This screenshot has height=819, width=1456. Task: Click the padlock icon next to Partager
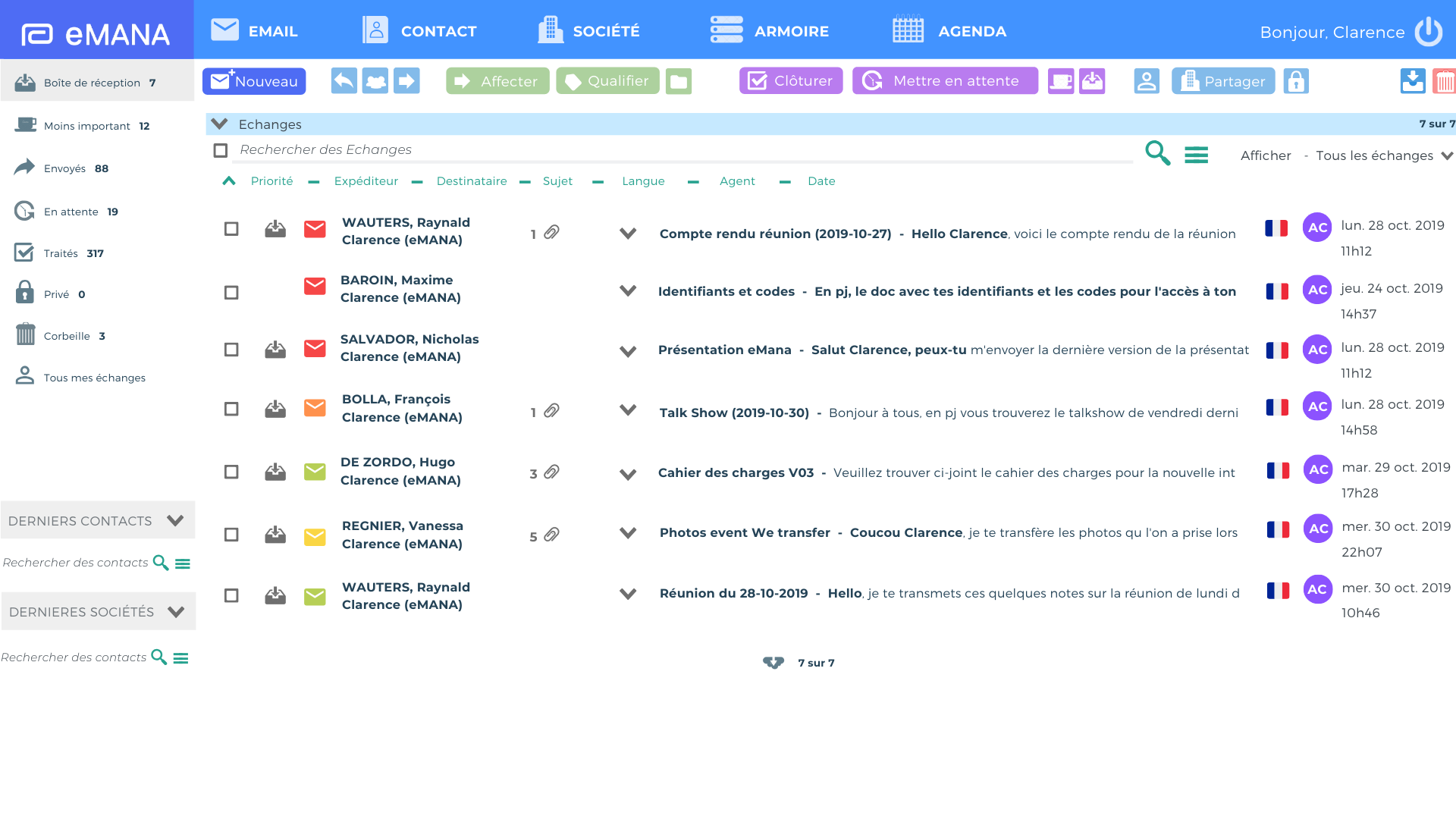[x=1296, y=81]
